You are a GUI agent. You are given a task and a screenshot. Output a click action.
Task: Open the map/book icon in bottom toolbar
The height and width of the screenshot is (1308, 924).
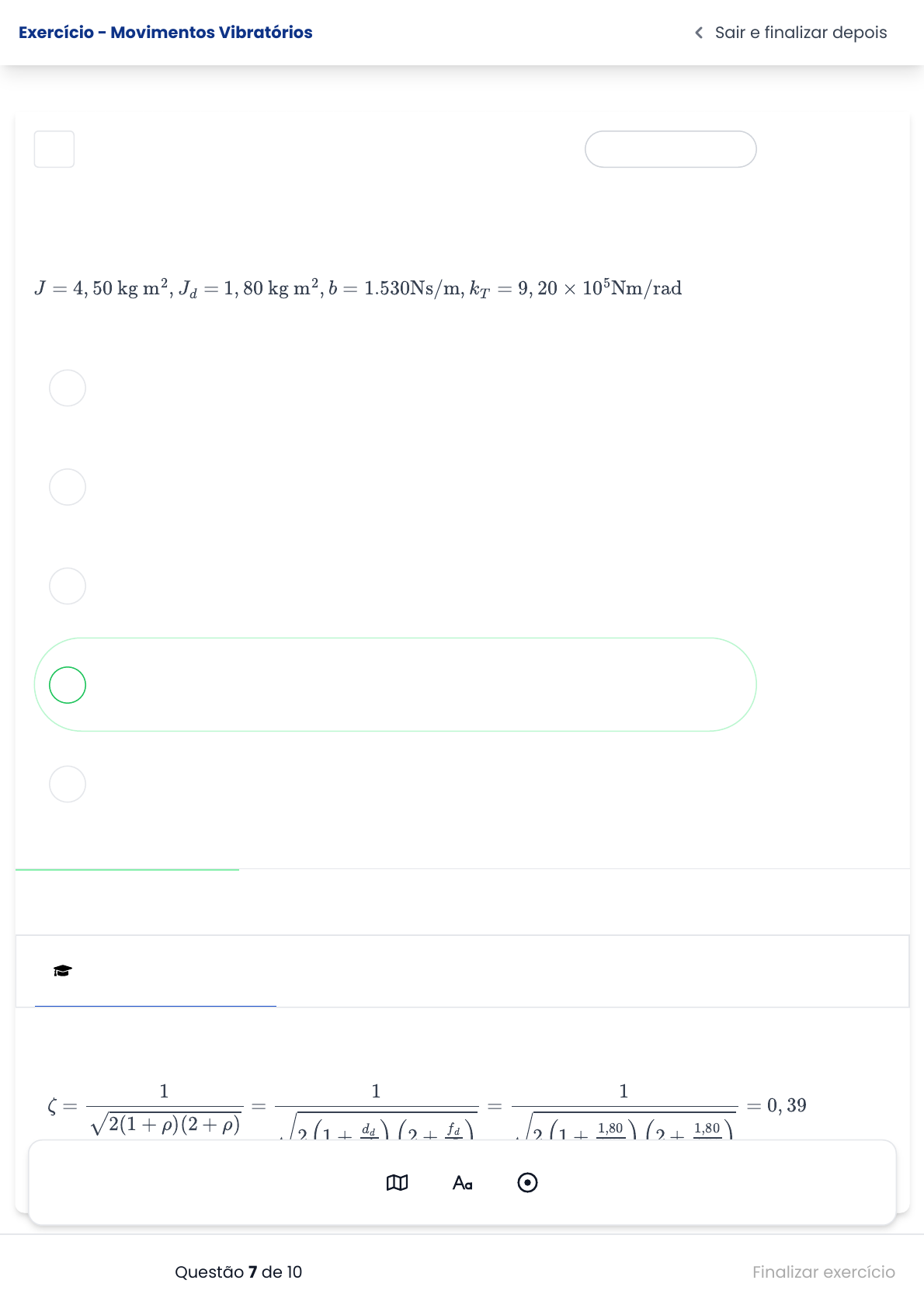point(397,1182)
